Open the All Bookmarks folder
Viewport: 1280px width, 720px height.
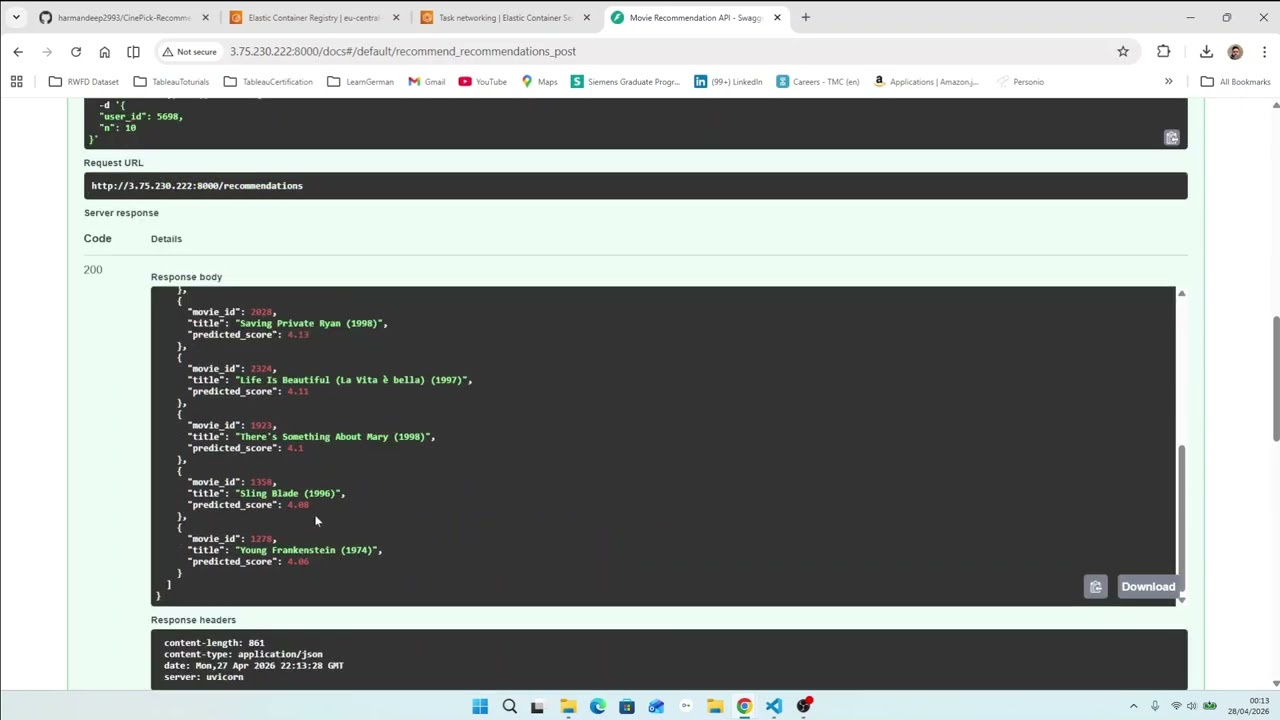(1235, 82)
